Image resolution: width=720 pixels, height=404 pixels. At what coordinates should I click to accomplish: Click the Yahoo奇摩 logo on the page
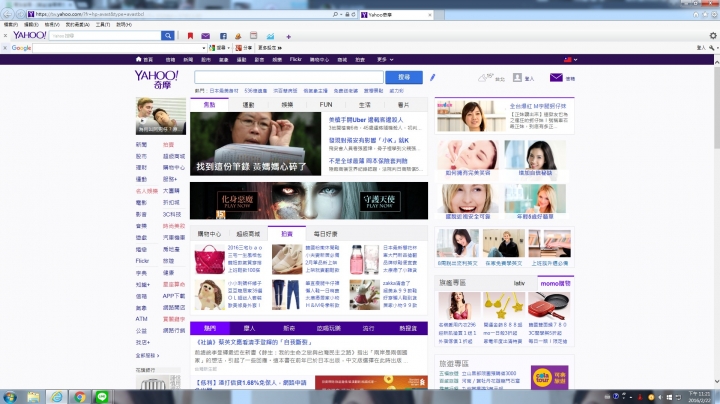[156, 79]
